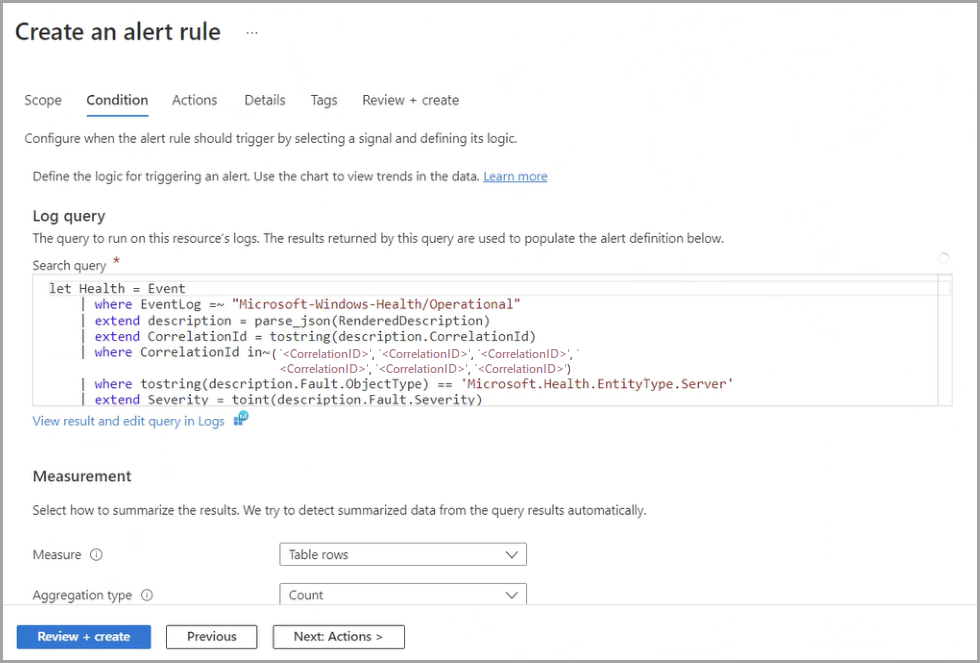Open the ellipsis more options menu

(252, 32)
